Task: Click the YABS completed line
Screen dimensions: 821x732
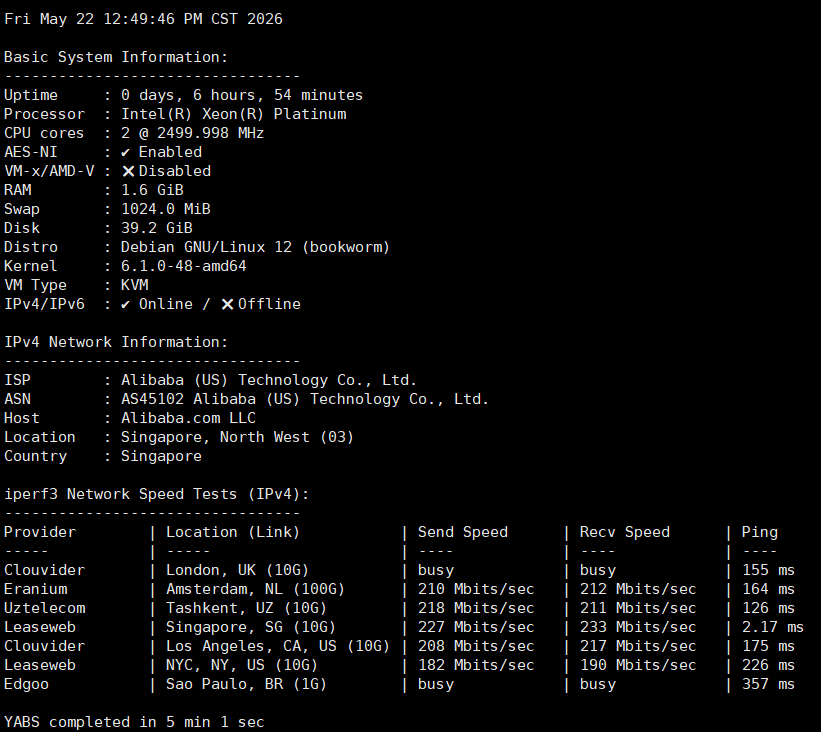Action: 134,723
